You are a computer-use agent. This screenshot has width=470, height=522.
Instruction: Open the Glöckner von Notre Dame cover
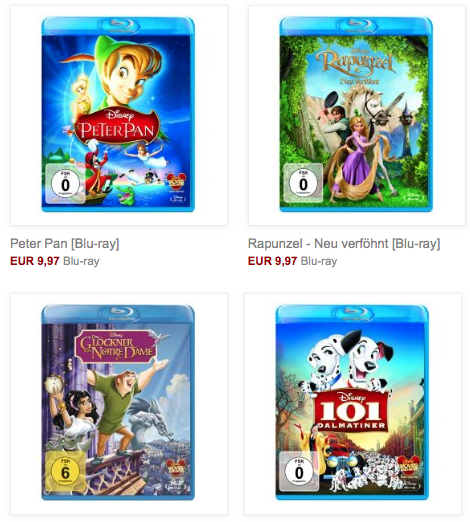pyautogui.click(x=118, y=402)
